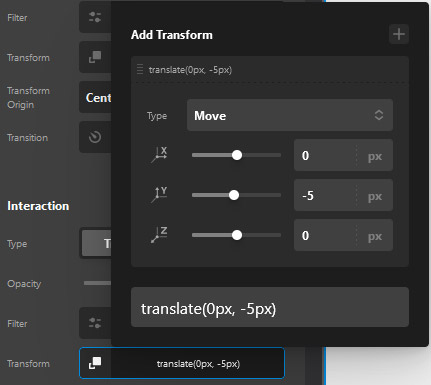Click the top Transform layers icon
Viewport: 431px width, 385px height.
95,57
